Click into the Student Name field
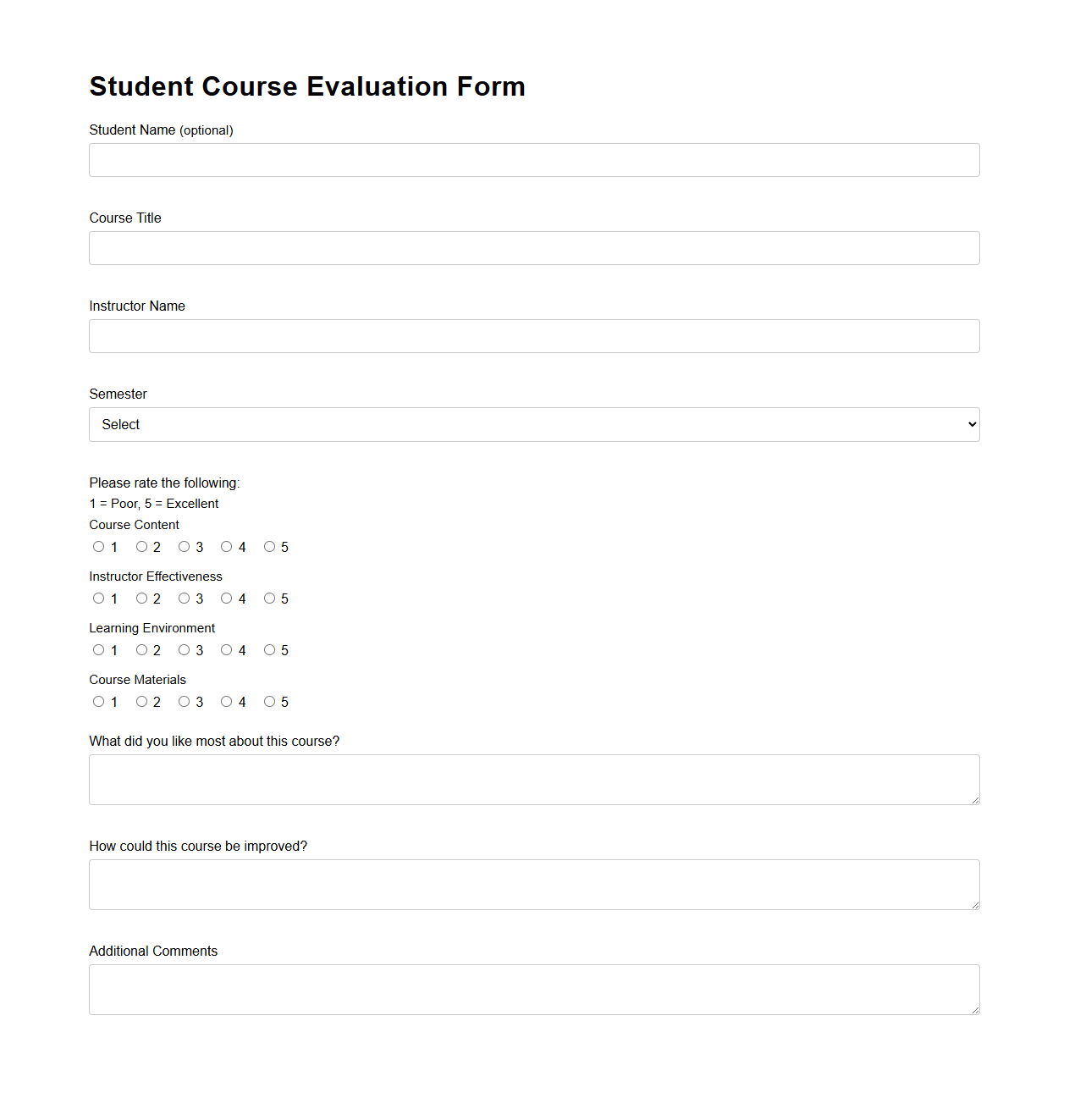The height and width of the screenshot is (1120, 1069). pos(533,159)
